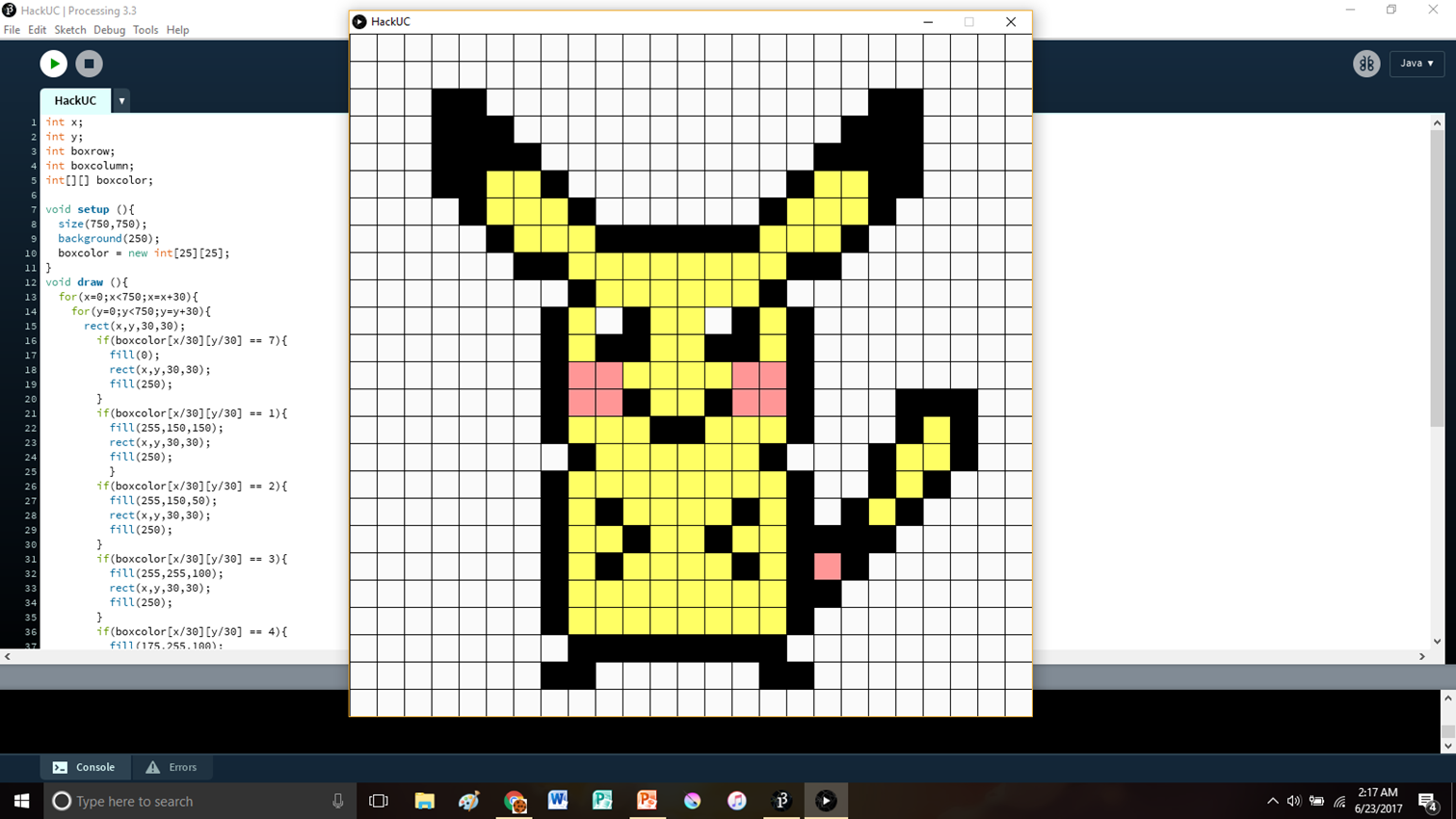1456x819 pixels.
Task: Open the Help menu
Action: (x=177, y=30)
